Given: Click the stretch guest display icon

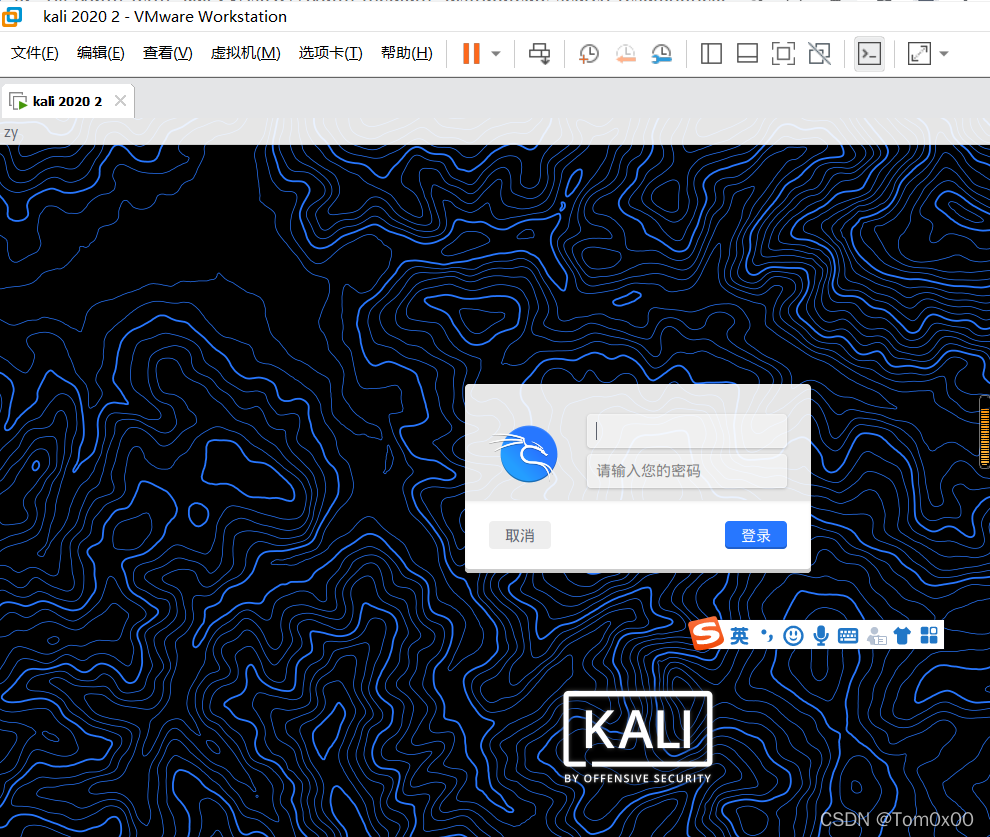Looking at the screenshot, I should tap(919, 54).
